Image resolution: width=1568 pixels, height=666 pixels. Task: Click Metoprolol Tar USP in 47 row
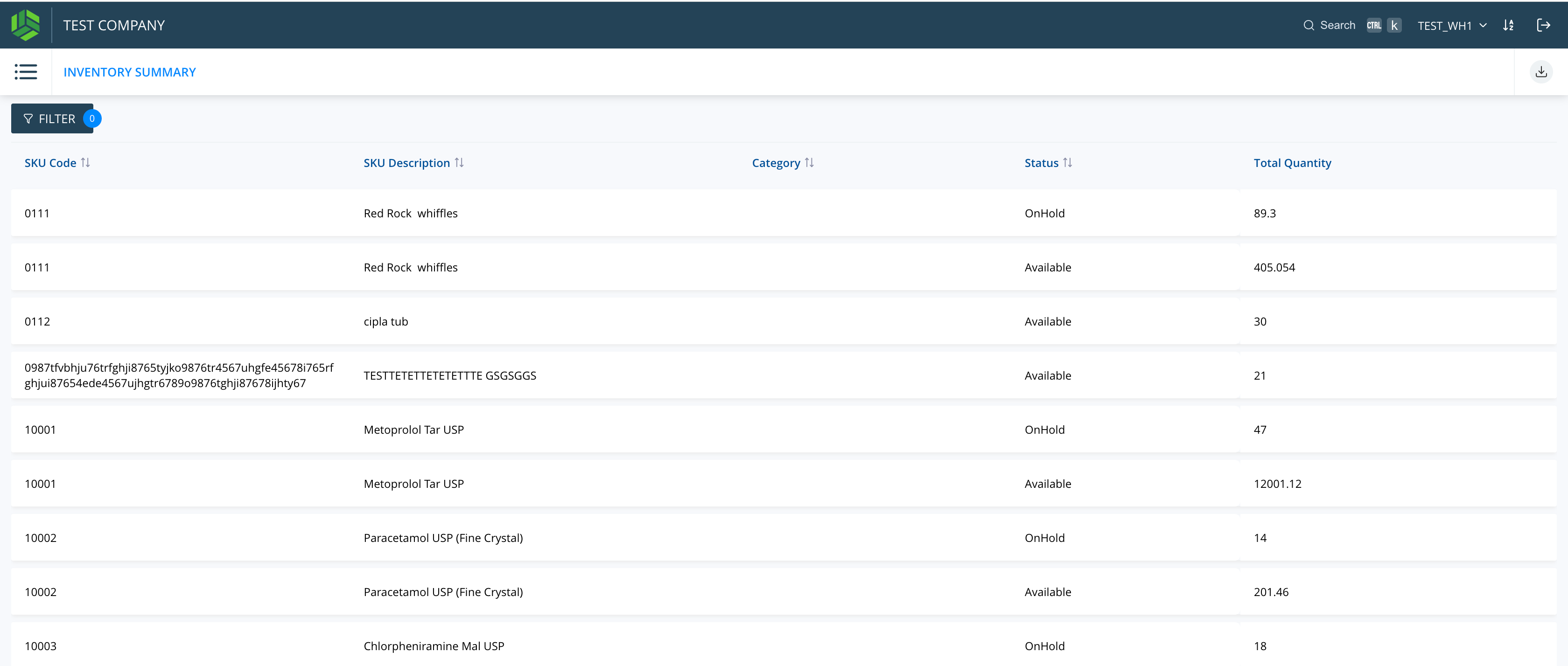tap(413, 430)
